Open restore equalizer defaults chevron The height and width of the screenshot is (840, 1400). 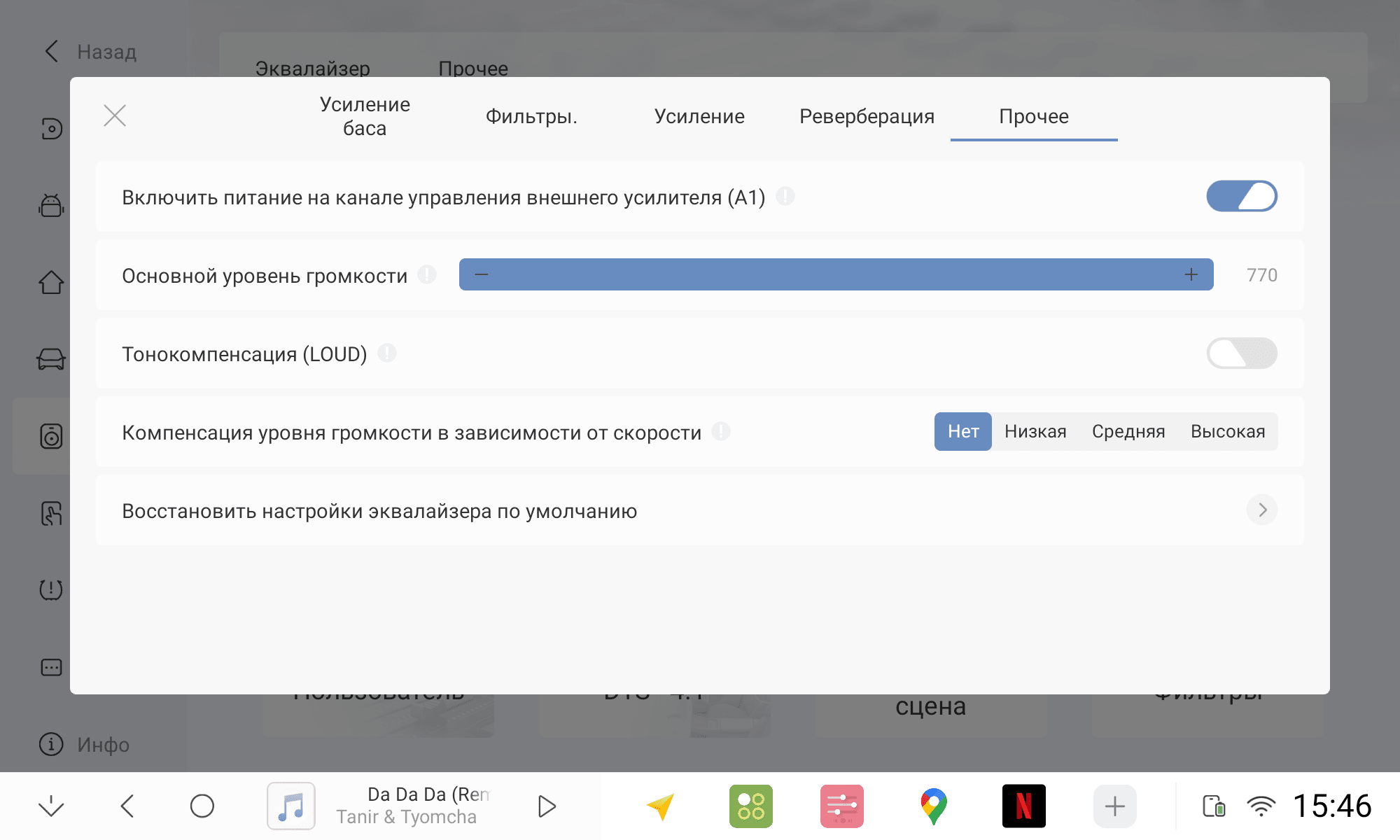pos(1262,510)
